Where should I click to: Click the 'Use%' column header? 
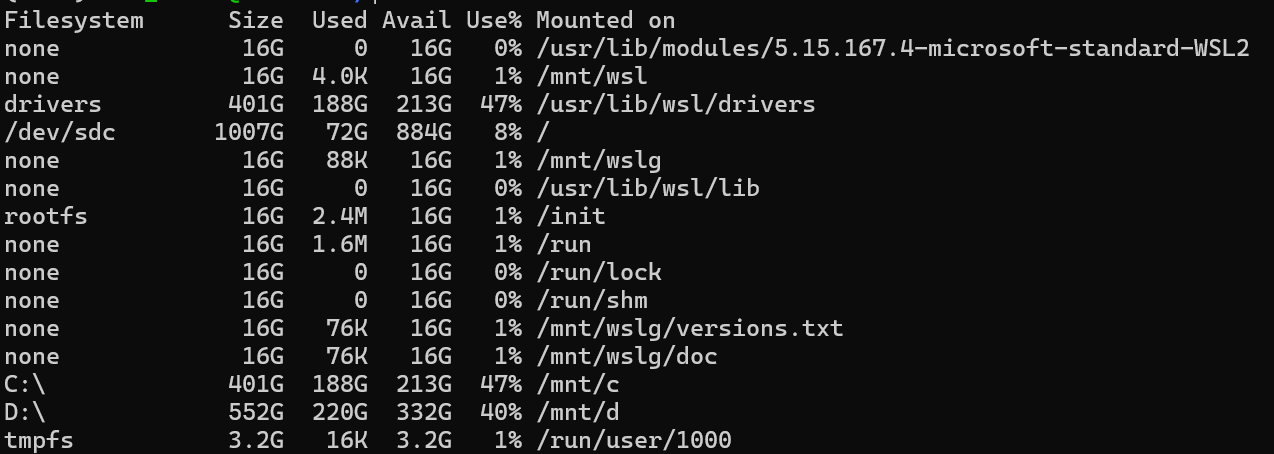[494, 20]
